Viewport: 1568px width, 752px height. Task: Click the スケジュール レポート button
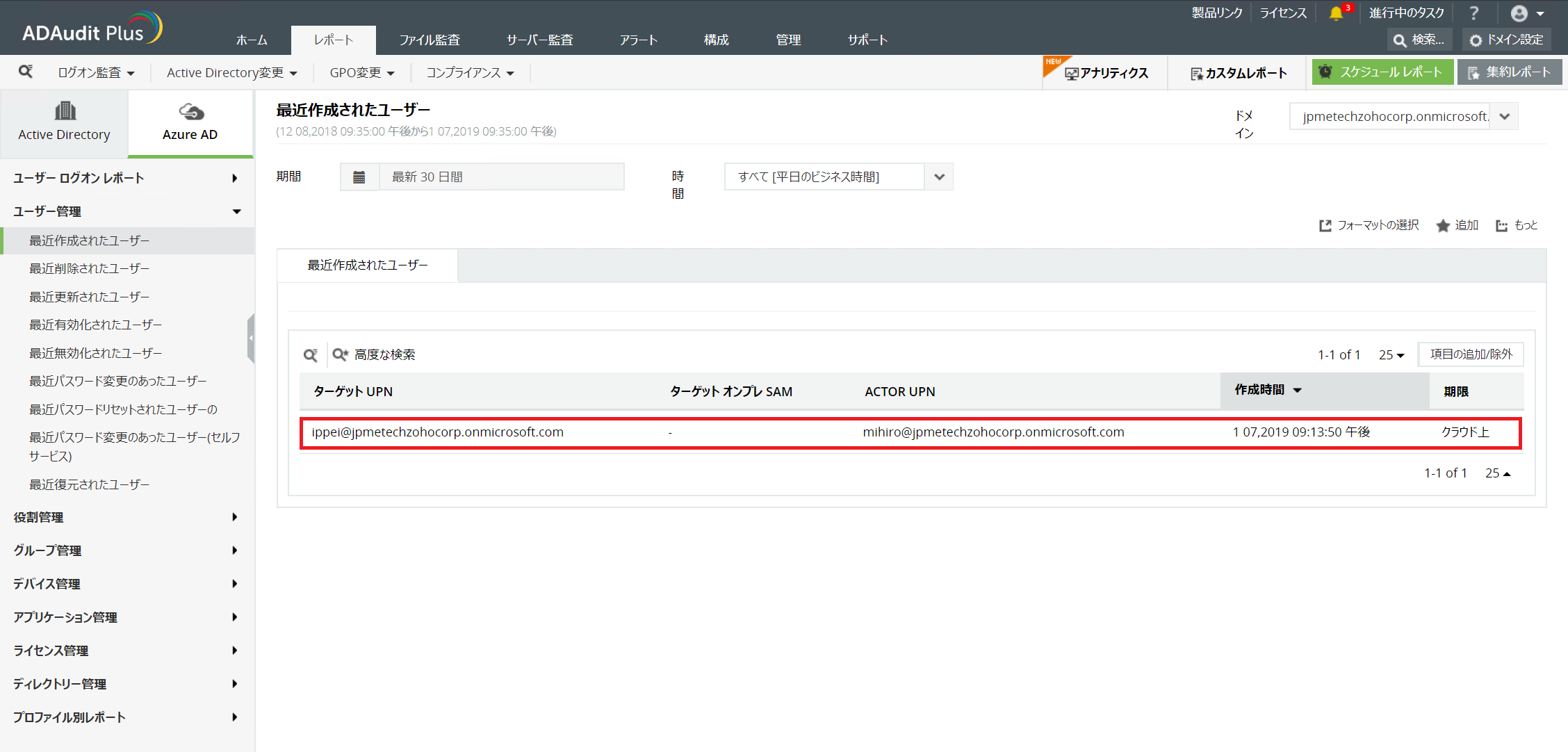pyautogui.click(x=1382, y=72)
